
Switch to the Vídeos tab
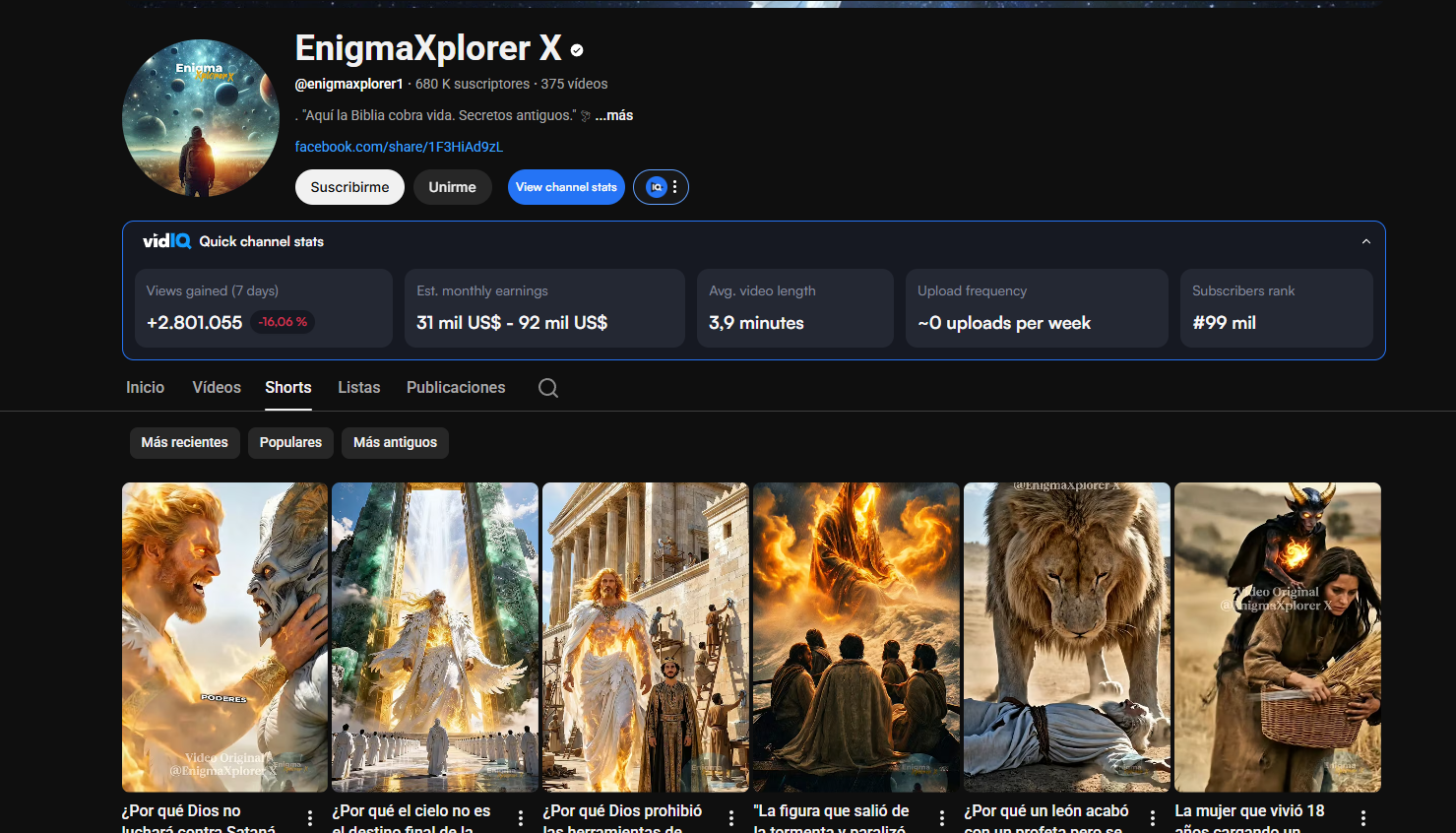[x=217, y=388]
